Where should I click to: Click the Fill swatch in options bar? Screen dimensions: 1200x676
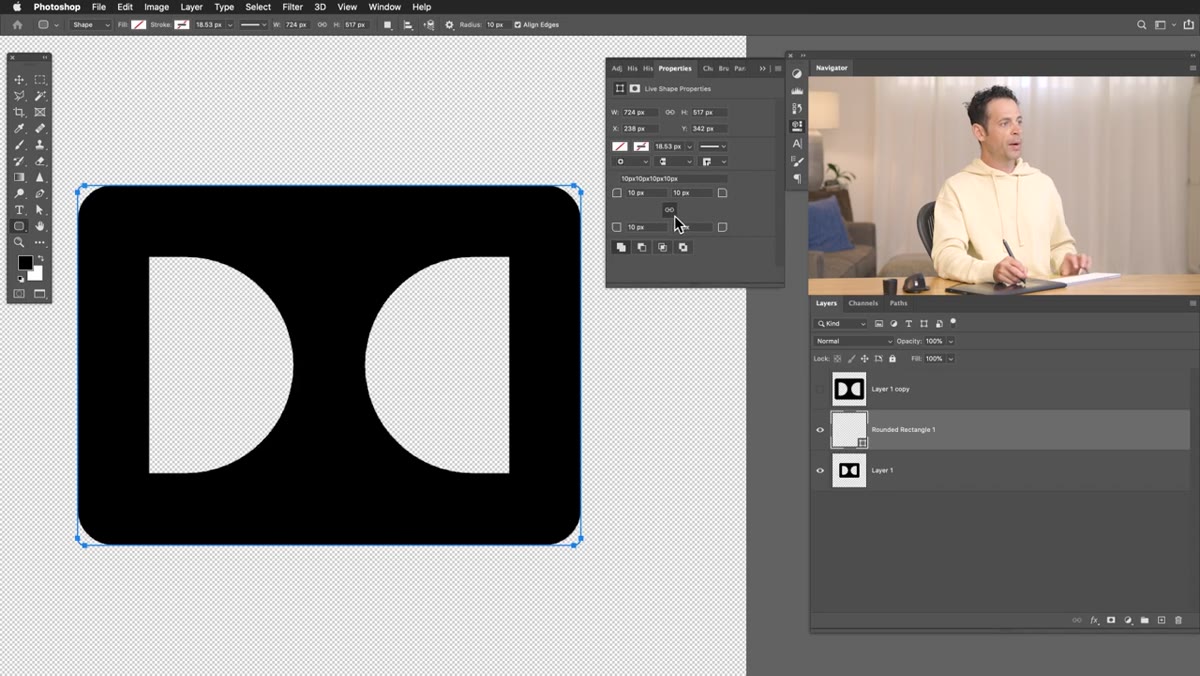pos(138,24)
